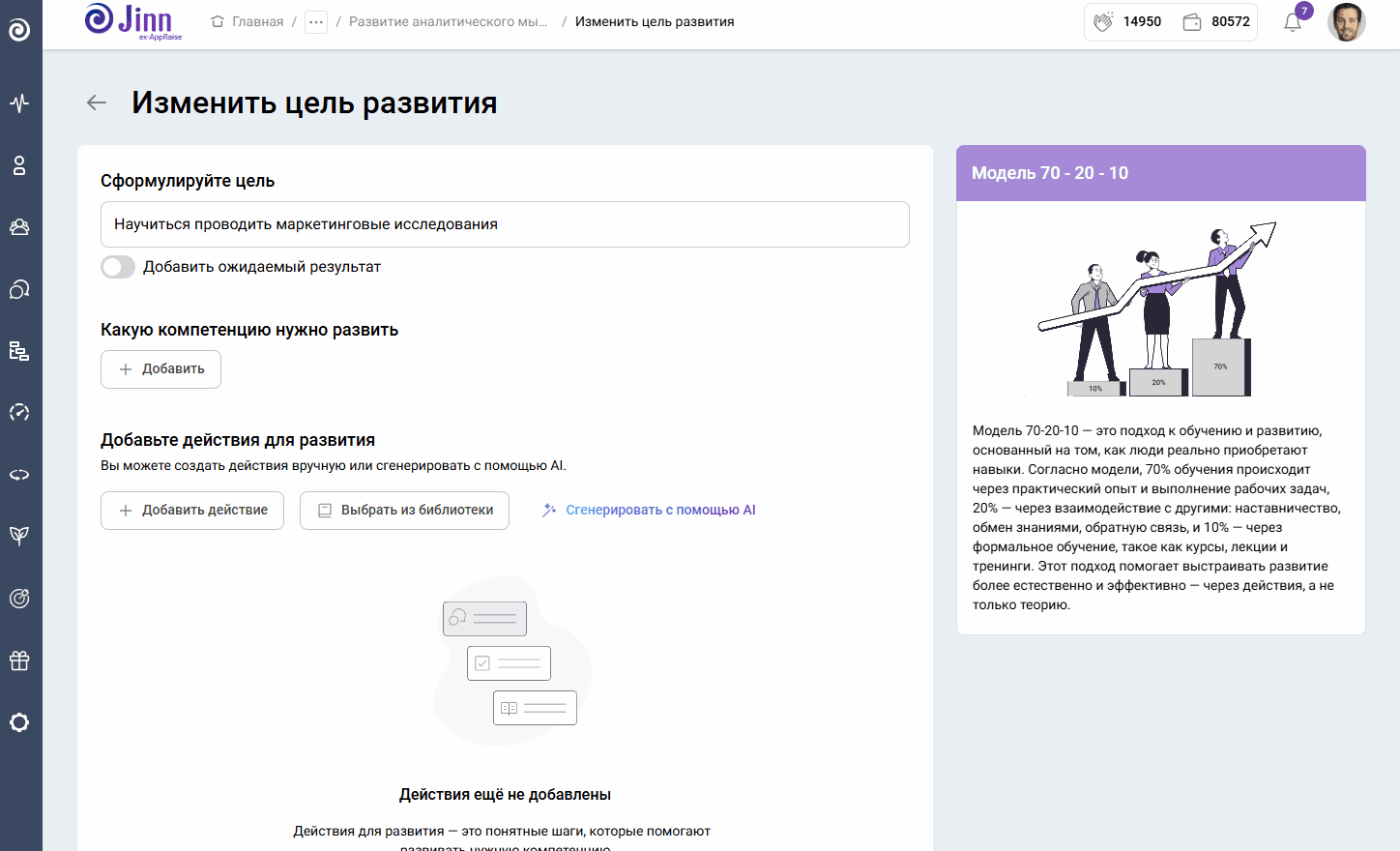Click the growth plant icon in the sidebar
The image size is (1400, 851).
[x=19, y=536]
